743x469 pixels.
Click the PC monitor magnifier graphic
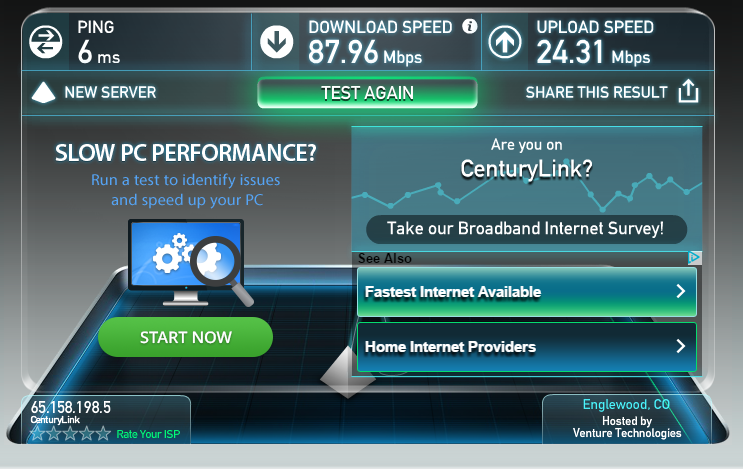tap(190, 262)
